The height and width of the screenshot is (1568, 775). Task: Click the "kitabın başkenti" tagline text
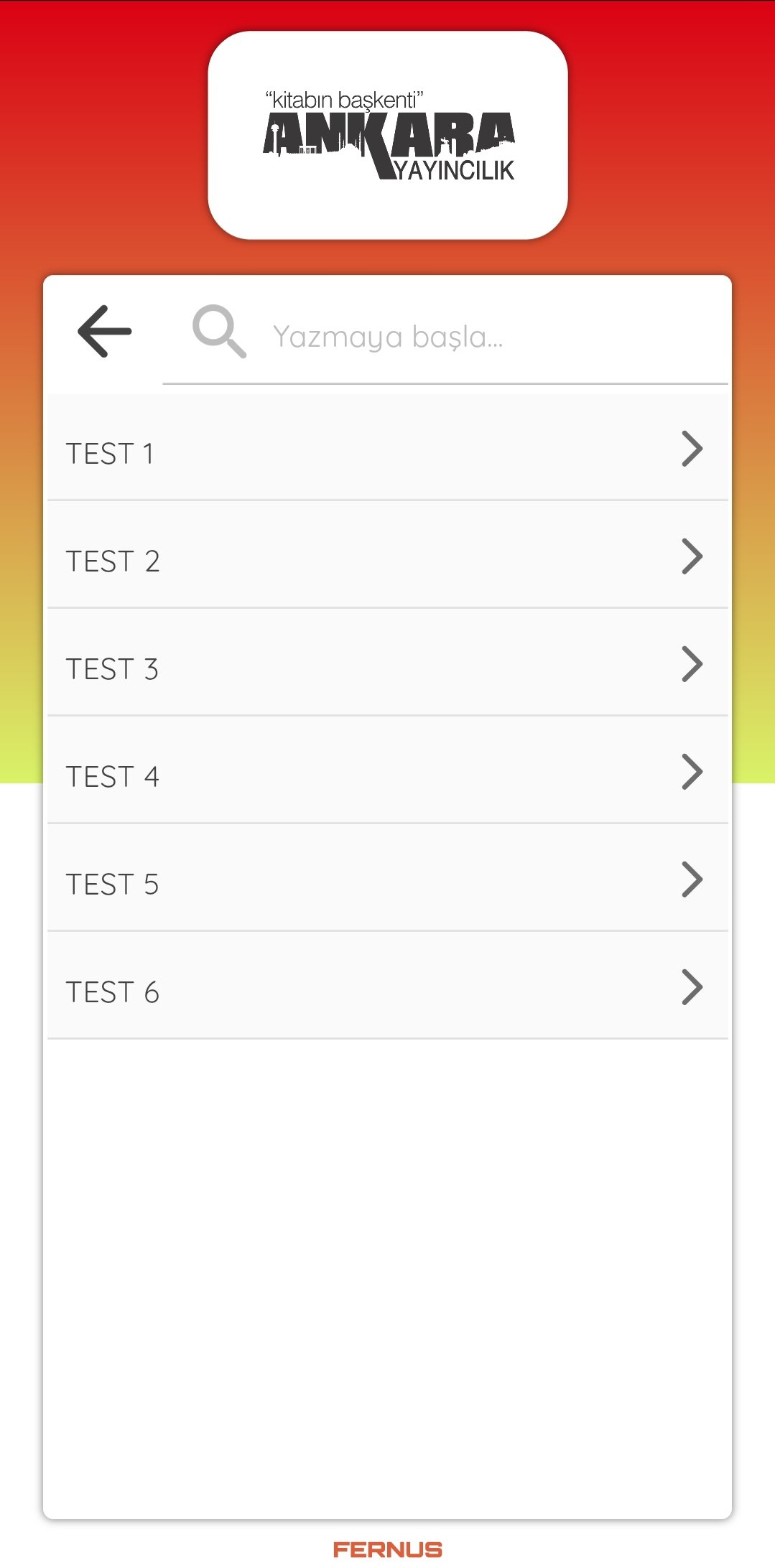tap(344, 100)
